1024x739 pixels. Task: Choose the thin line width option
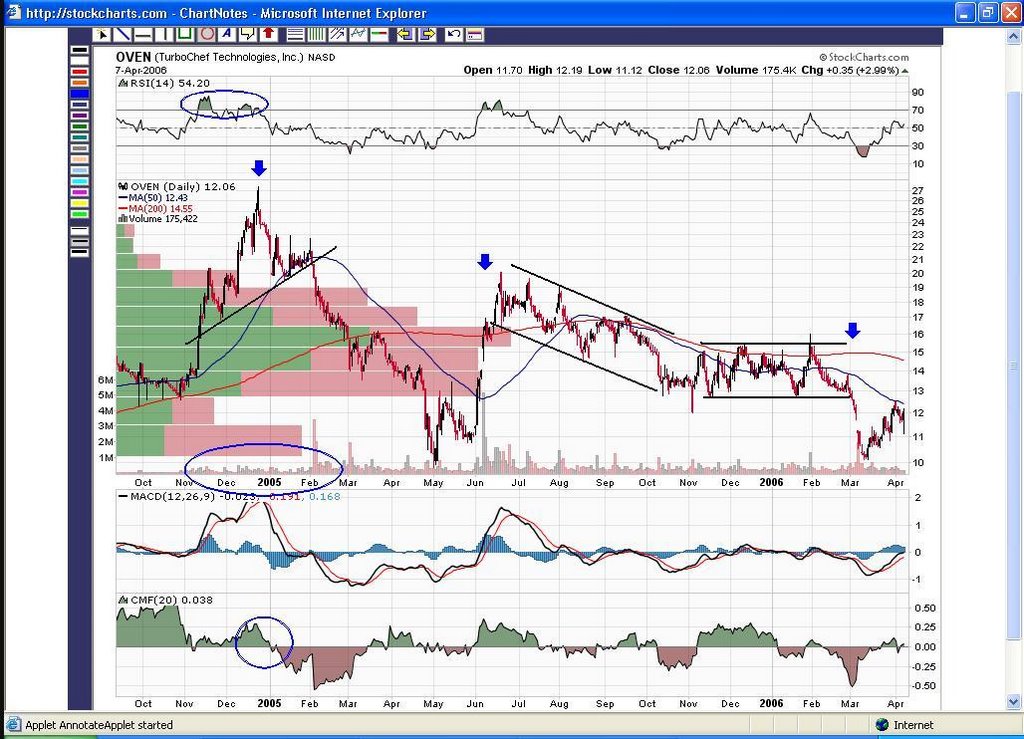click(x=80, y=231)
